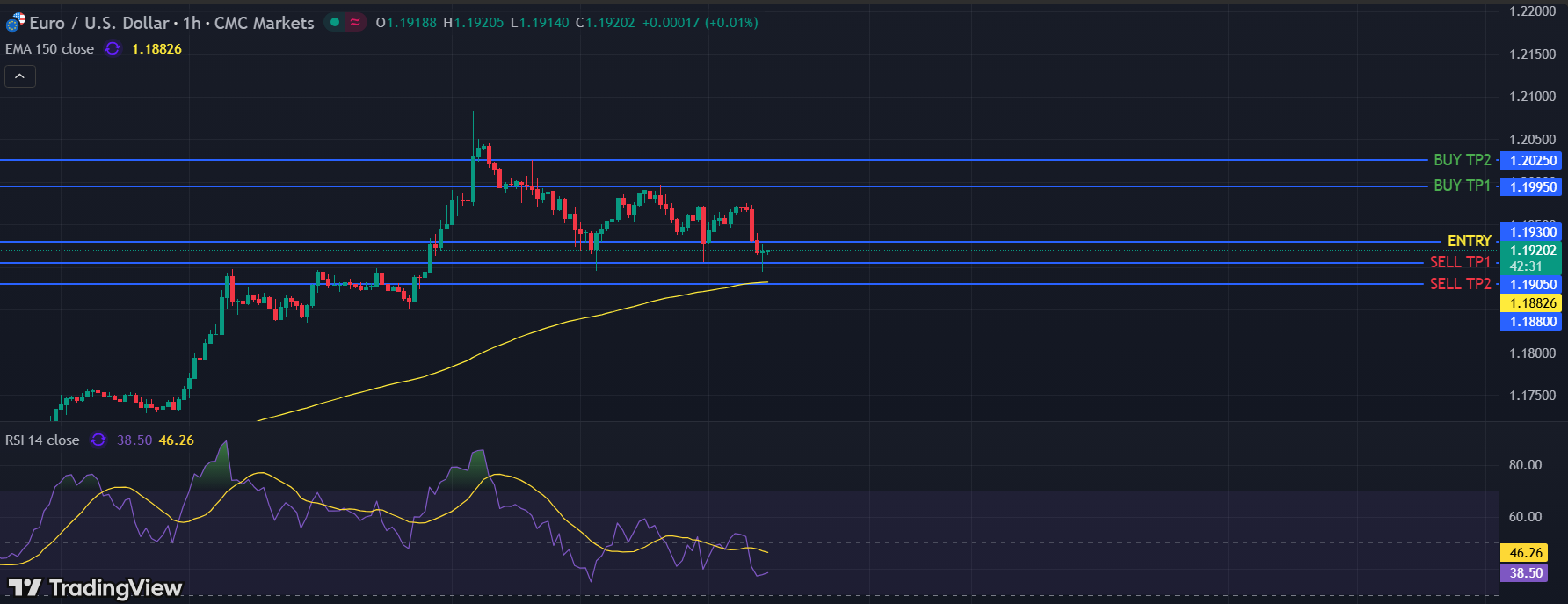The width and height of the screenshot is (1568, 604).
Task: Click the 1.20250 price scale tag
Action: pyautogui.click(x=1532, y=161)
